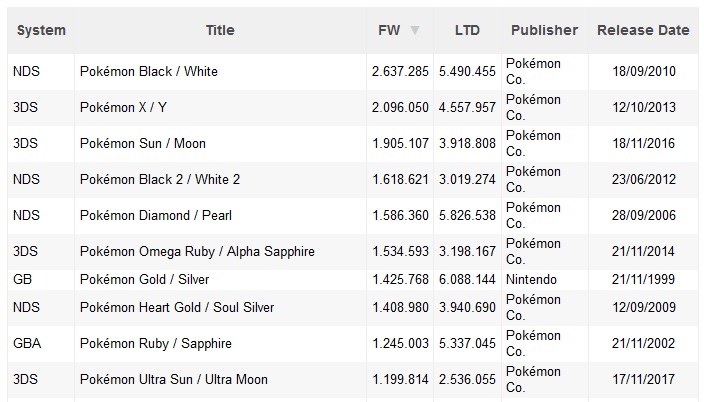Open Pokémon Heart Gold / Soul Silver
The height and width of the screenshot is (402, 704).
[x=177, y=307]
